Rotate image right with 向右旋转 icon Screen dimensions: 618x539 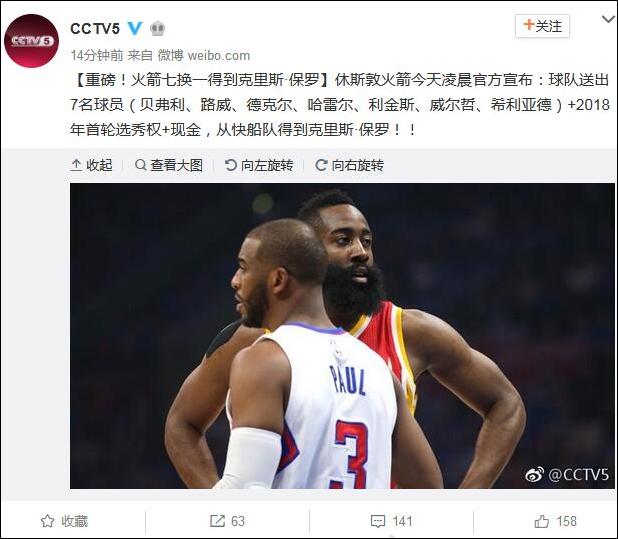[321, 165]
